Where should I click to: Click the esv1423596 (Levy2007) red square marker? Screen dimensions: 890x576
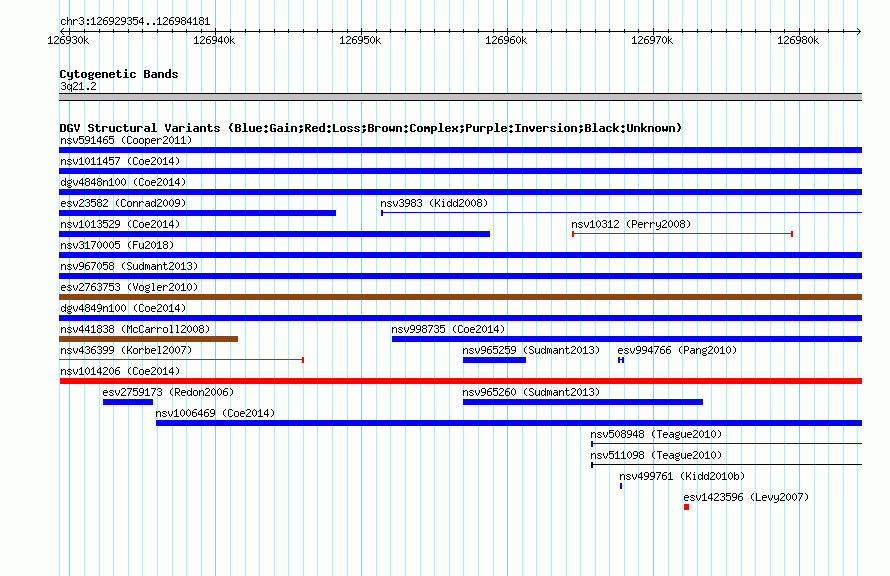[x=686, y=507]
